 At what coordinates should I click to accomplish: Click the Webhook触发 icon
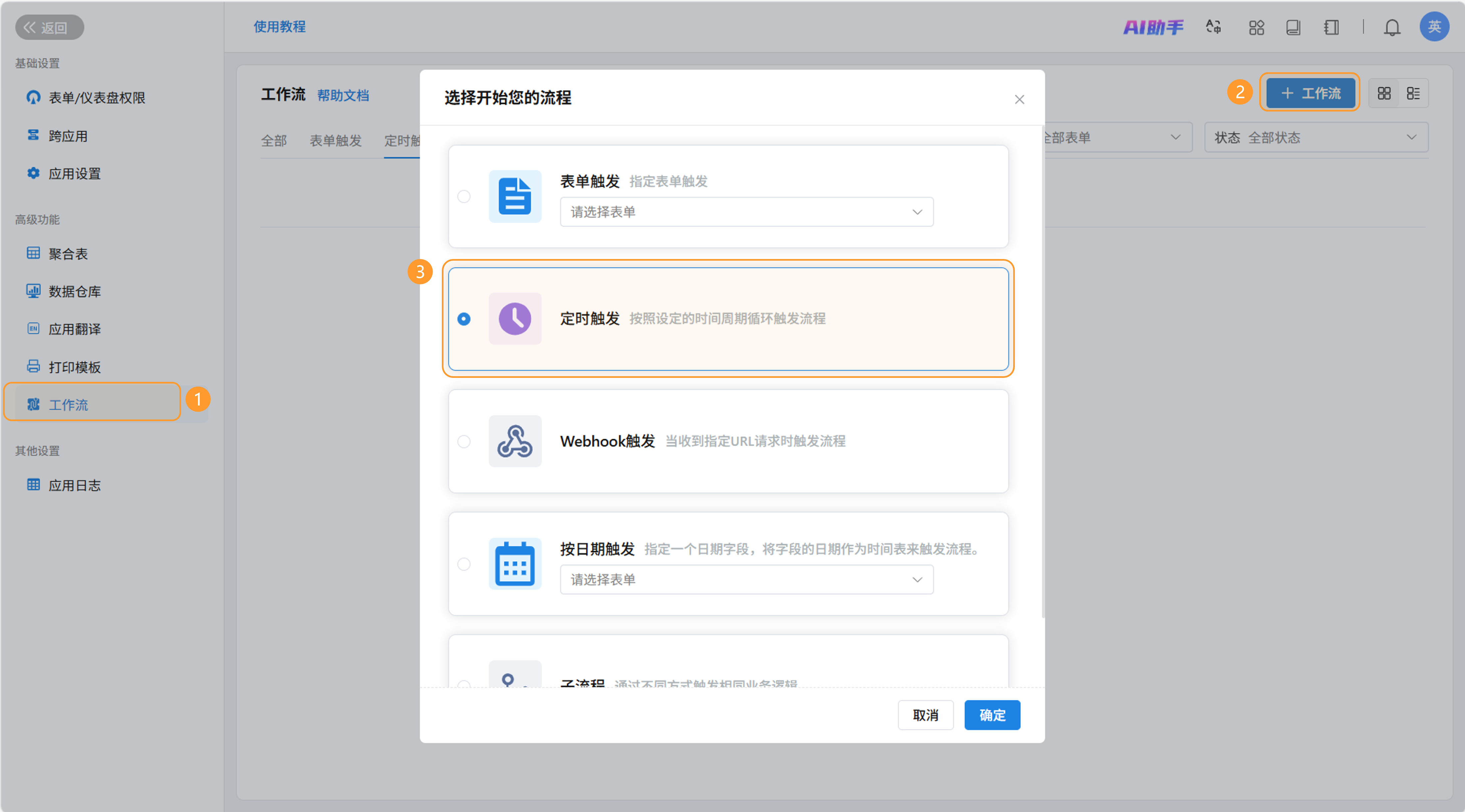(x=515, y=441)
